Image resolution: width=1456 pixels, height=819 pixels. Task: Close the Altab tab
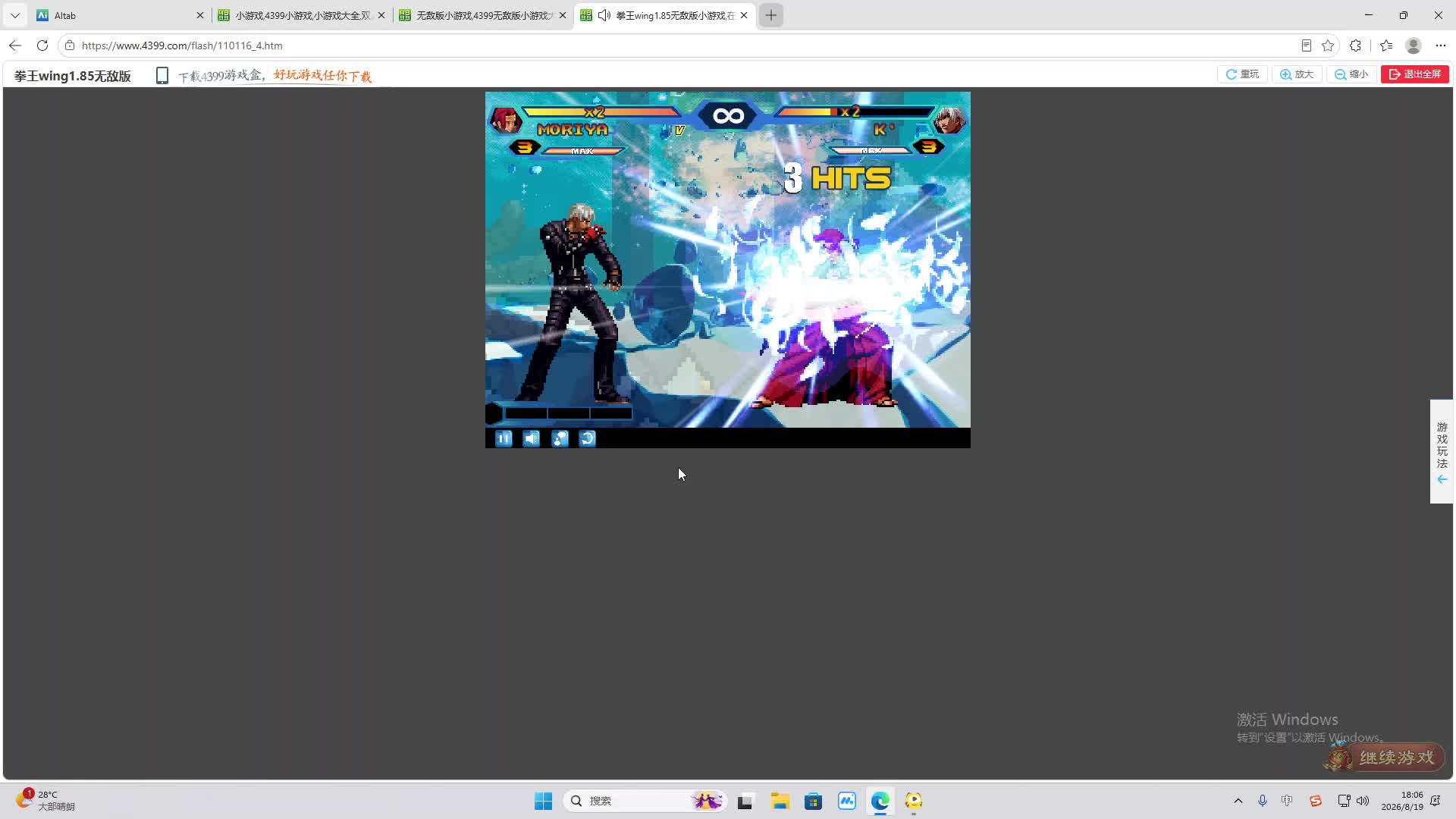tap(200, 15)
